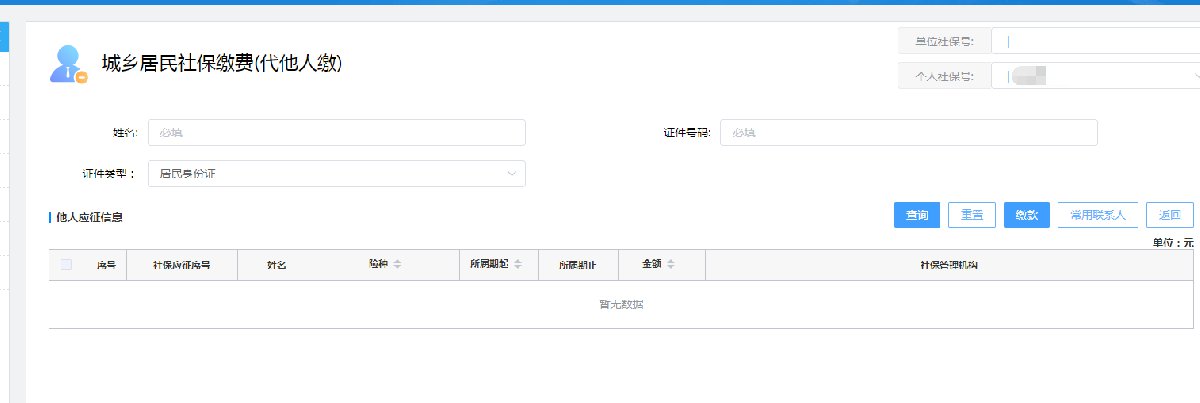Screen dimensions: 1200x403
Task: Toggle the select-all checkbox in table header
Action: pyautogui.click(x=66, y=265)
